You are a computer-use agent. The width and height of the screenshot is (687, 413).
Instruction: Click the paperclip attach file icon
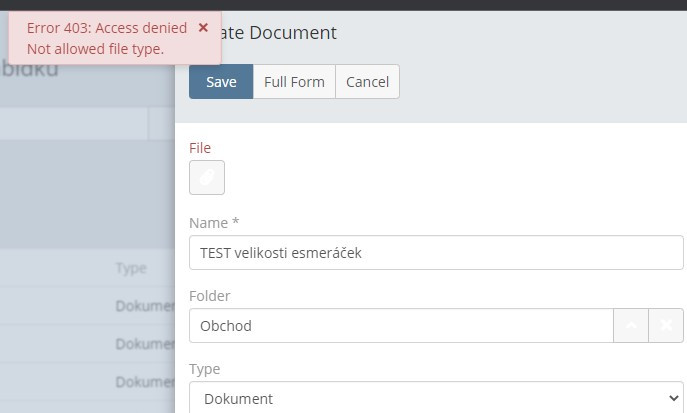coord(207,177)
